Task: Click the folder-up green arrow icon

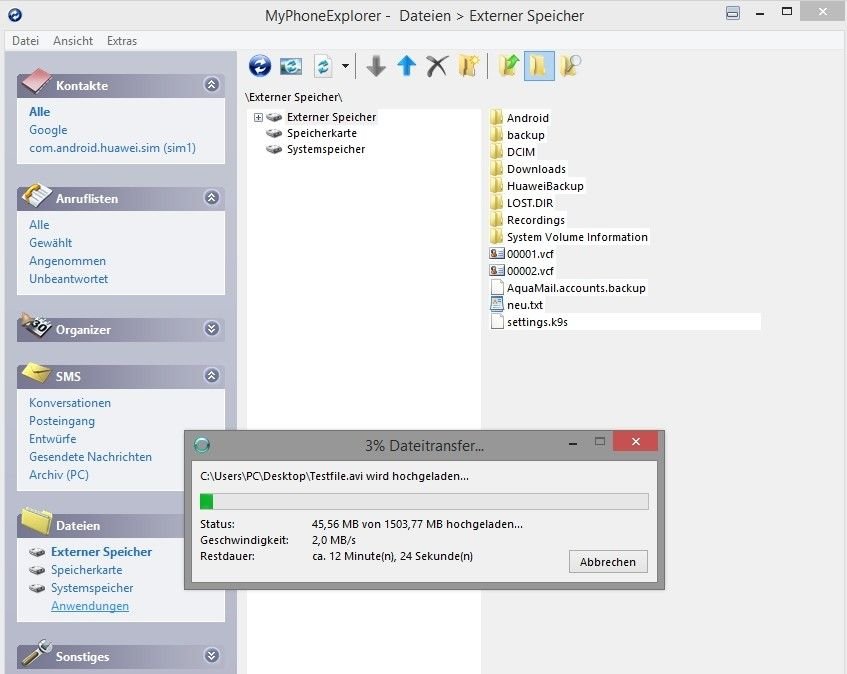Action: click(x=508, y=66)
